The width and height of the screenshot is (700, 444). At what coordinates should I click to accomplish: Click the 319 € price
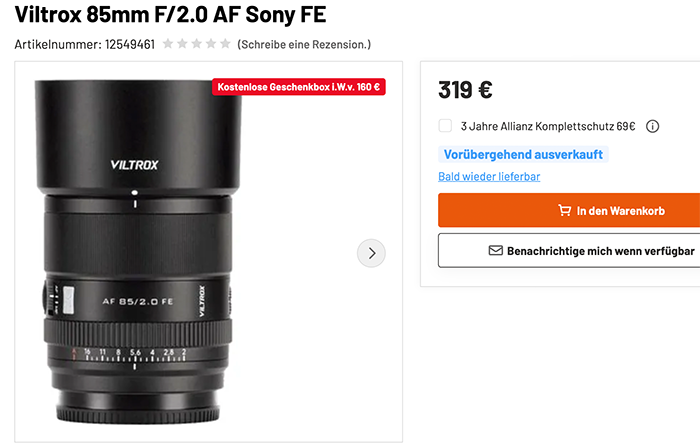465,90
